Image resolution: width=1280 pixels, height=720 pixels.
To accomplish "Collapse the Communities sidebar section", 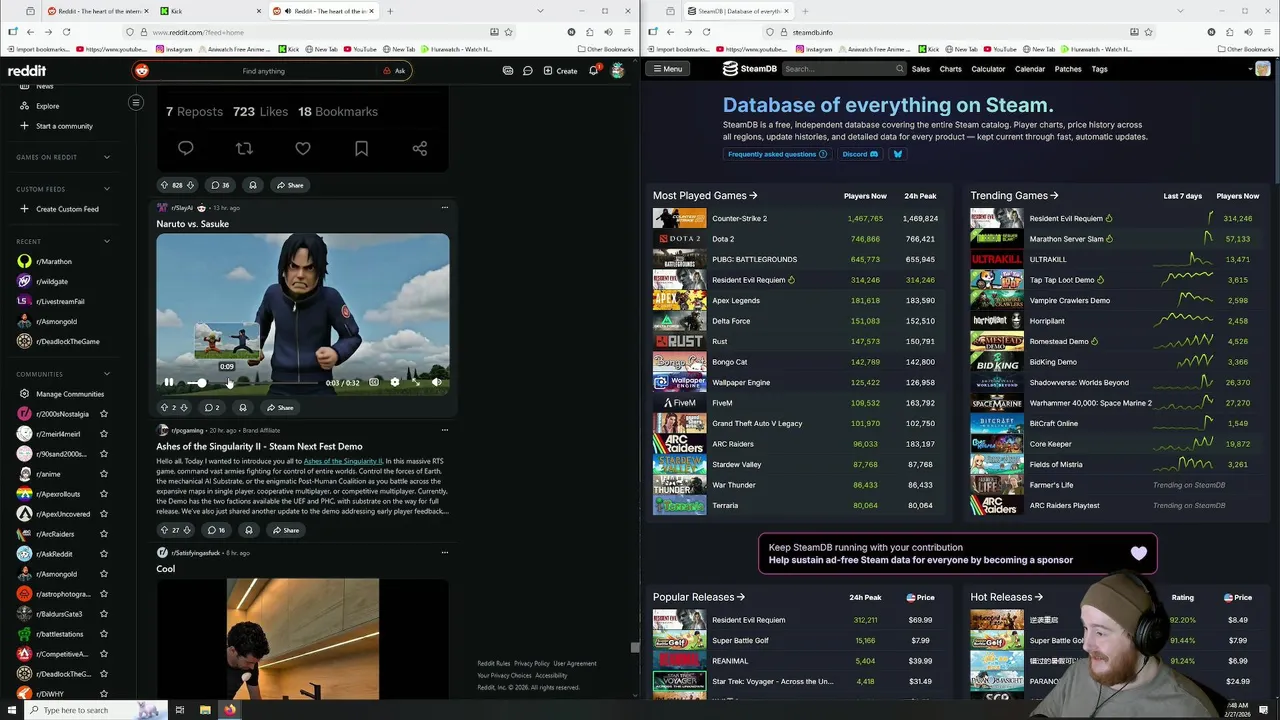I will tap(107, 374).
